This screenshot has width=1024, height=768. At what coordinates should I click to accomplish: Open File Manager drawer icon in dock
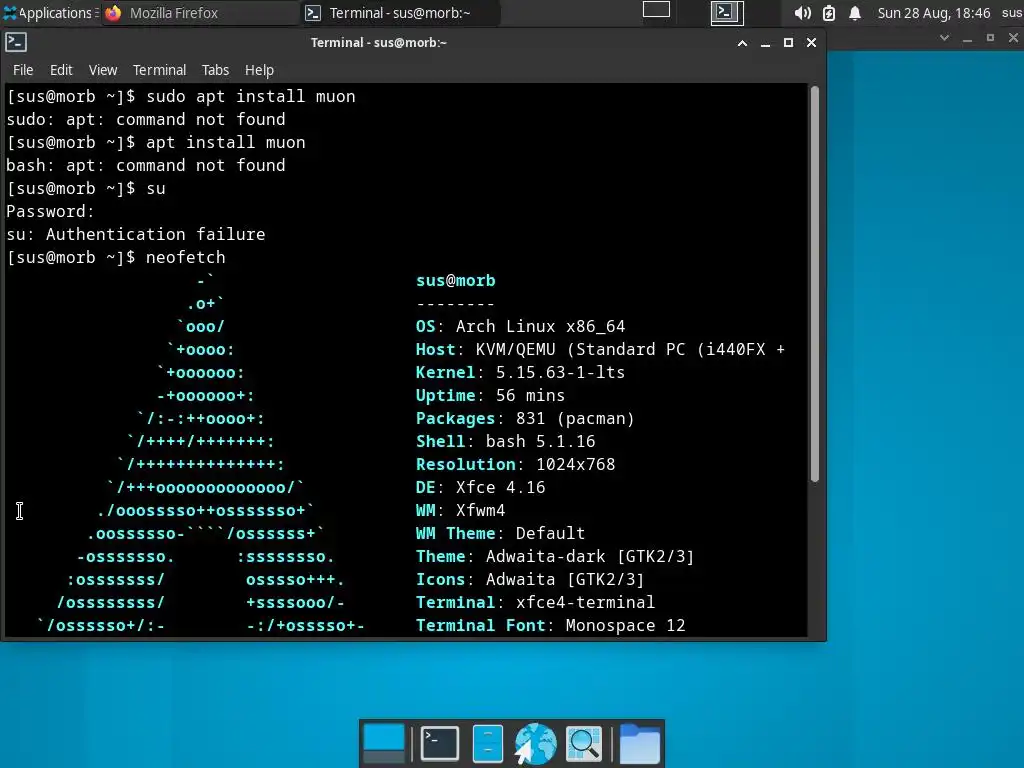[x=487, y=743]
